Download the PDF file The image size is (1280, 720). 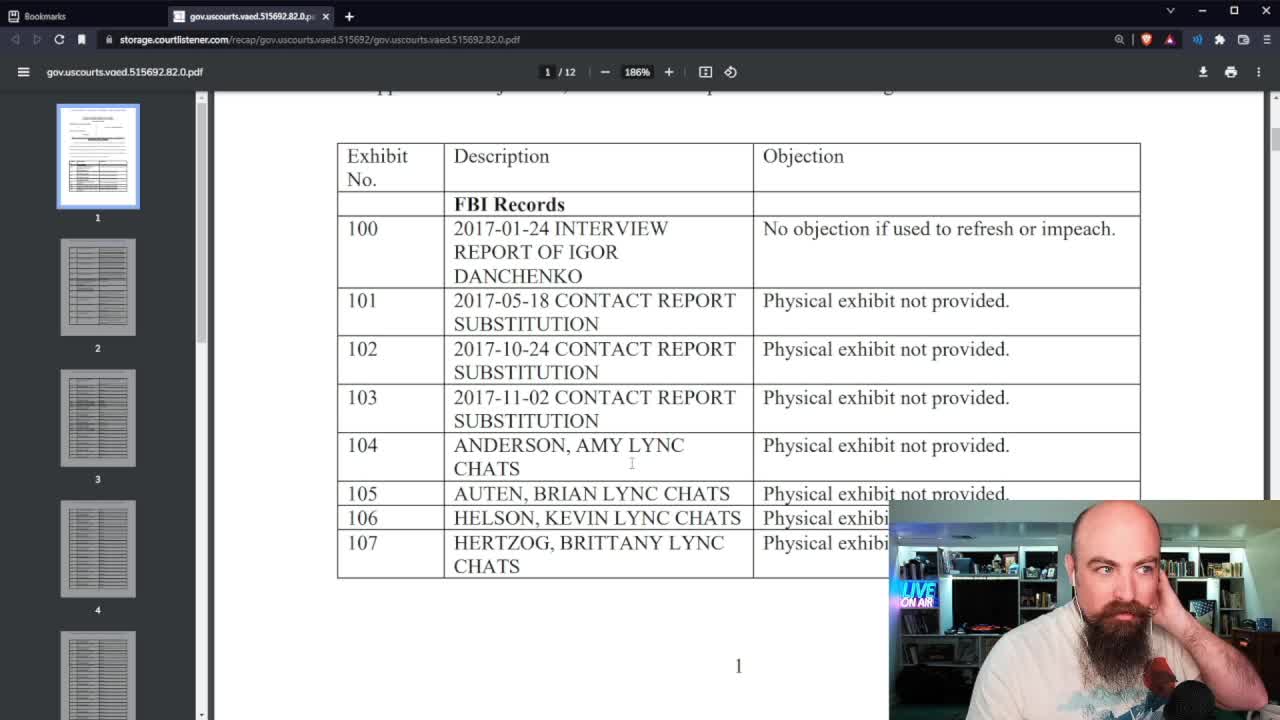coord(1203,72)
